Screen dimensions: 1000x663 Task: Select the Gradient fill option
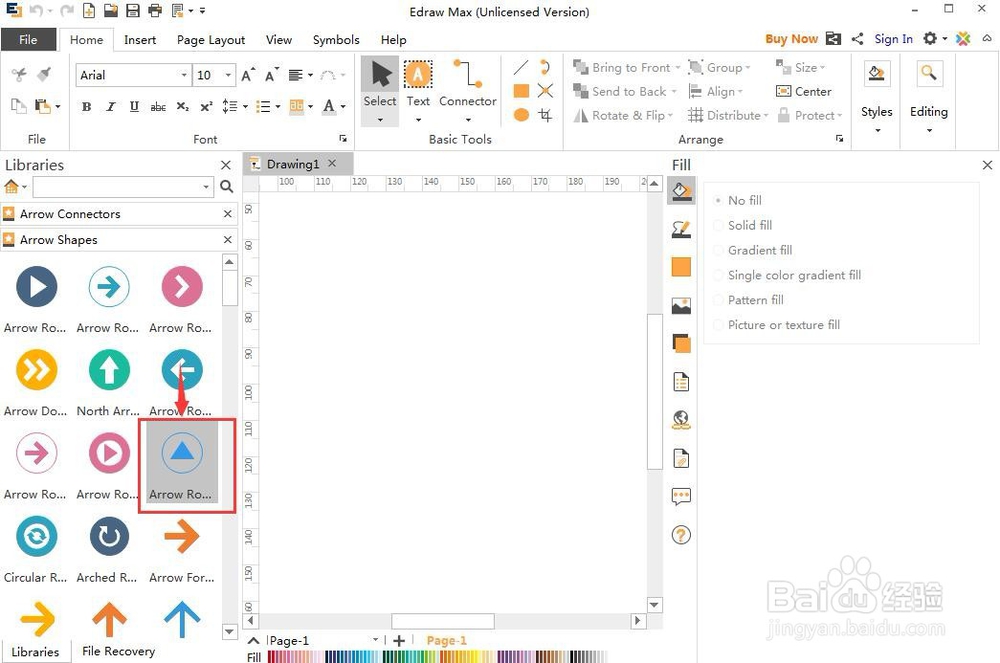(753, 250)
